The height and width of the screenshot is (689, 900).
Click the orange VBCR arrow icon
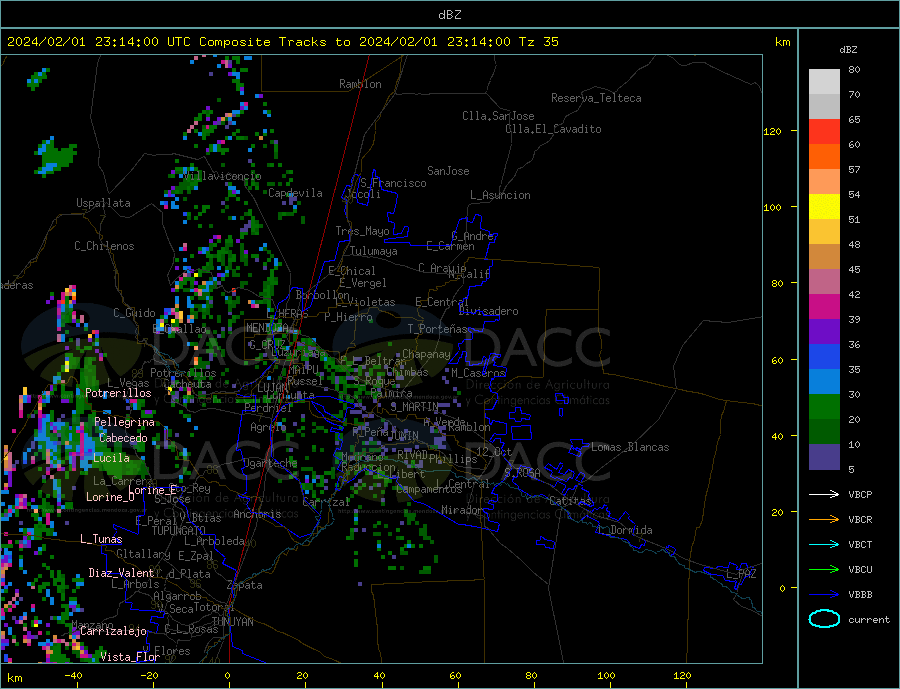coord(824,520)
